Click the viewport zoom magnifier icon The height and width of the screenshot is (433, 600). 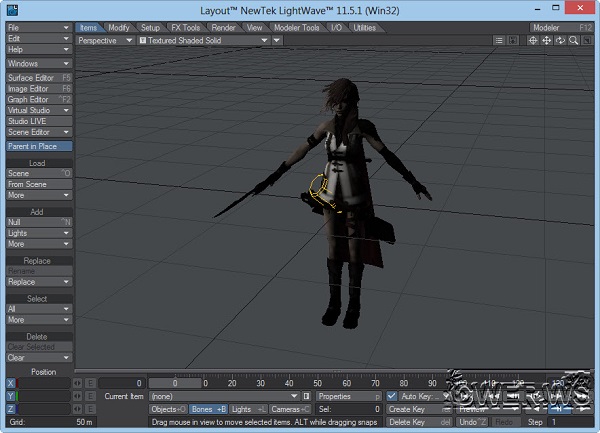[x=573, y=41]
